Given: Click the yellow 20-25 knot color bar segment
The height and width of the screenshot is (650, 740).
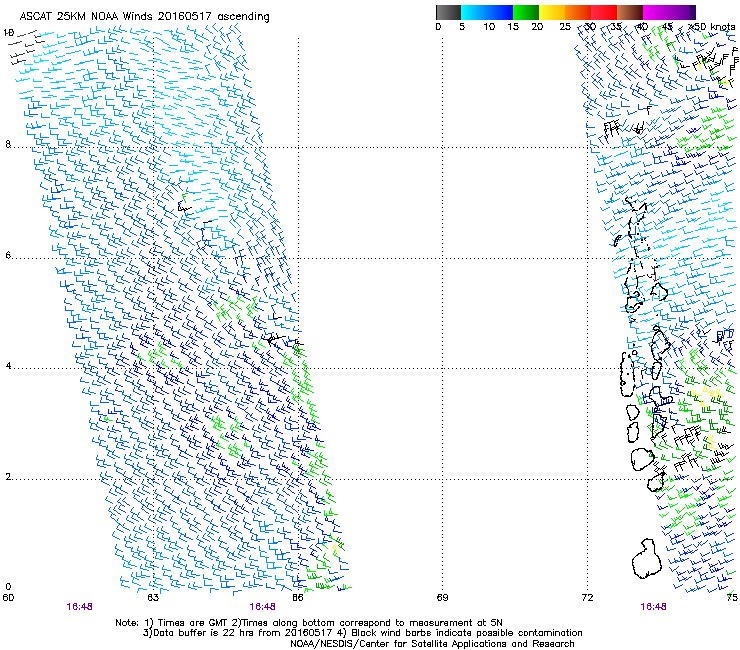Looking at the screenshot, I should coord(552,12).
